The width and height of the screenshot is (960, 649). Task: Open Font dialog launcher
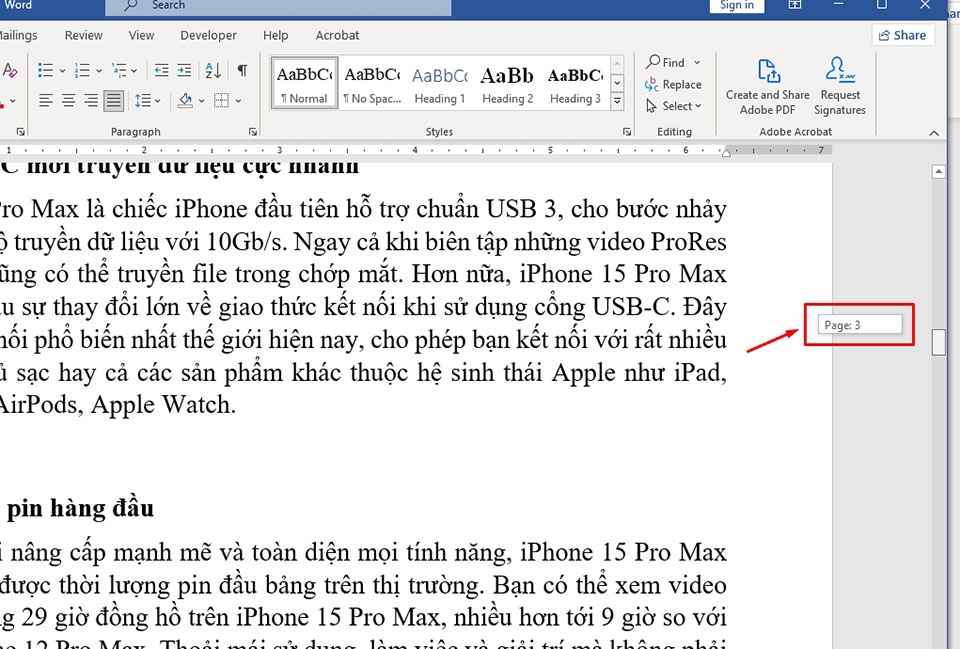(20, 132)
